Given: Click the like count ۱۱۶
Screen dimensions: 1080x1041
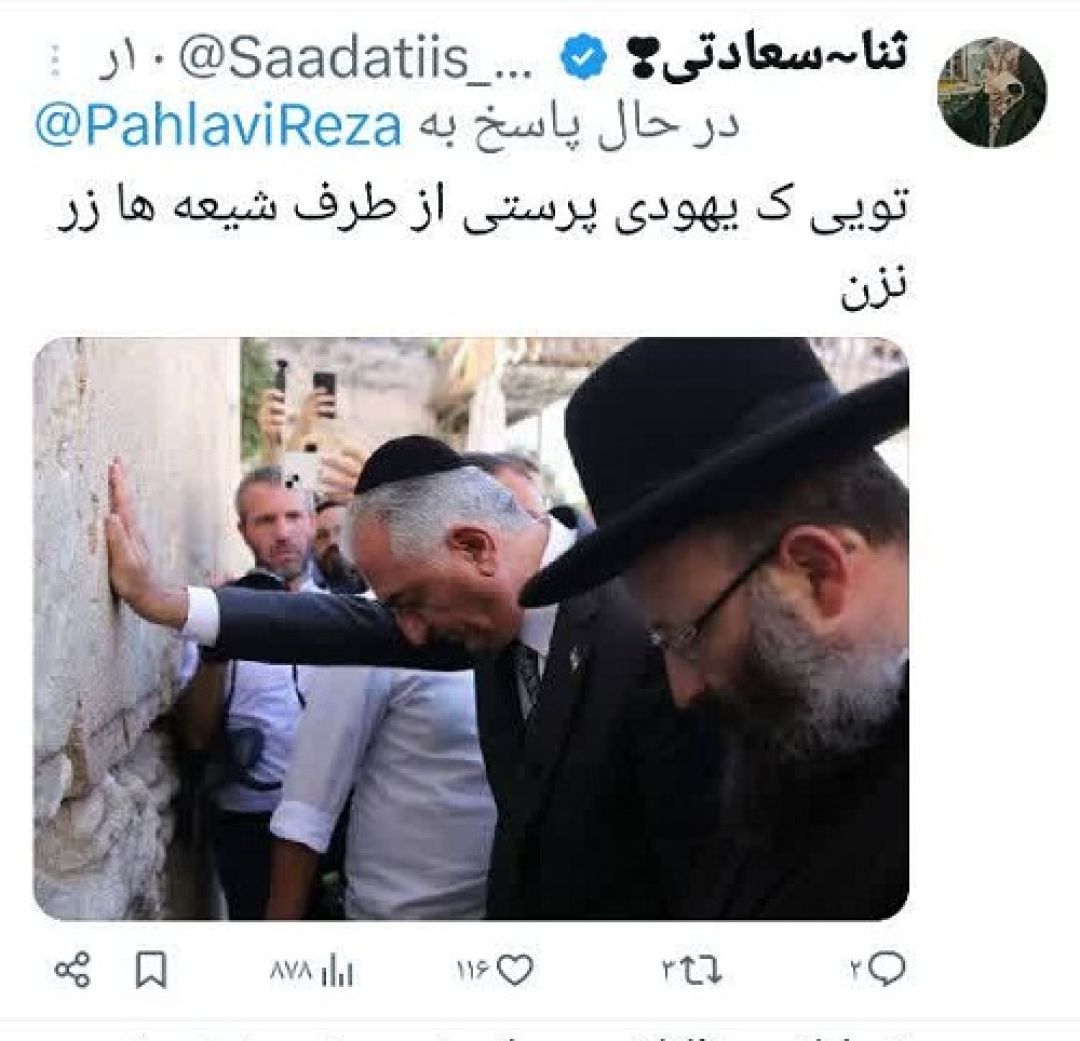Looking at the screenshot, I should [472, 971].
